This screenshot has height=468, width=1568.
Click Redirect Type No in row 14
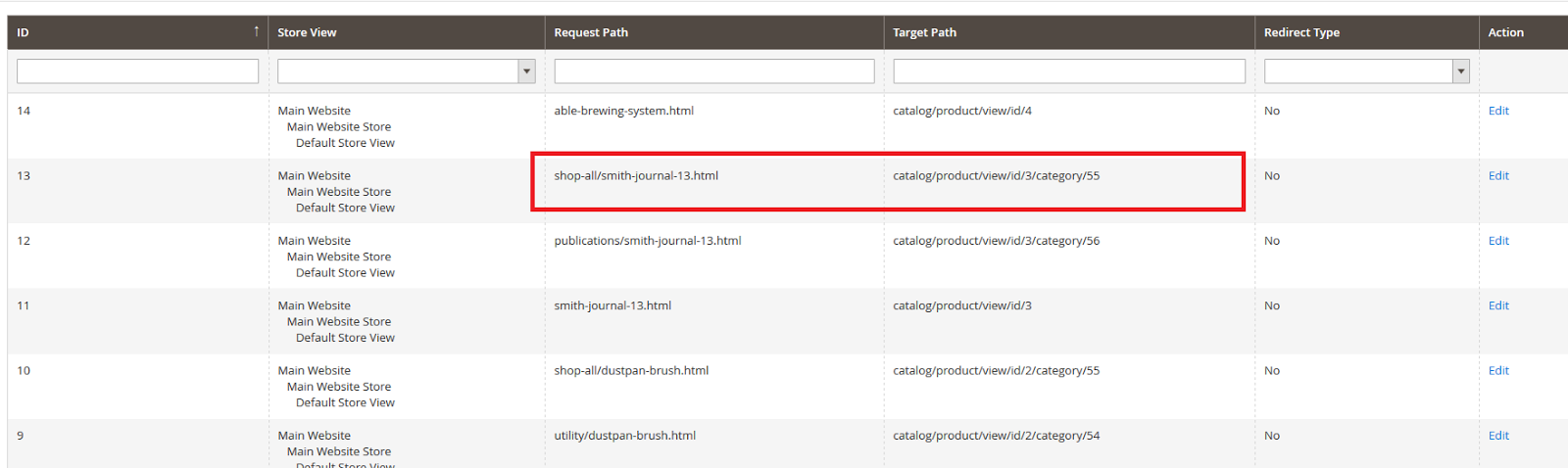(x=1272, y=111)
